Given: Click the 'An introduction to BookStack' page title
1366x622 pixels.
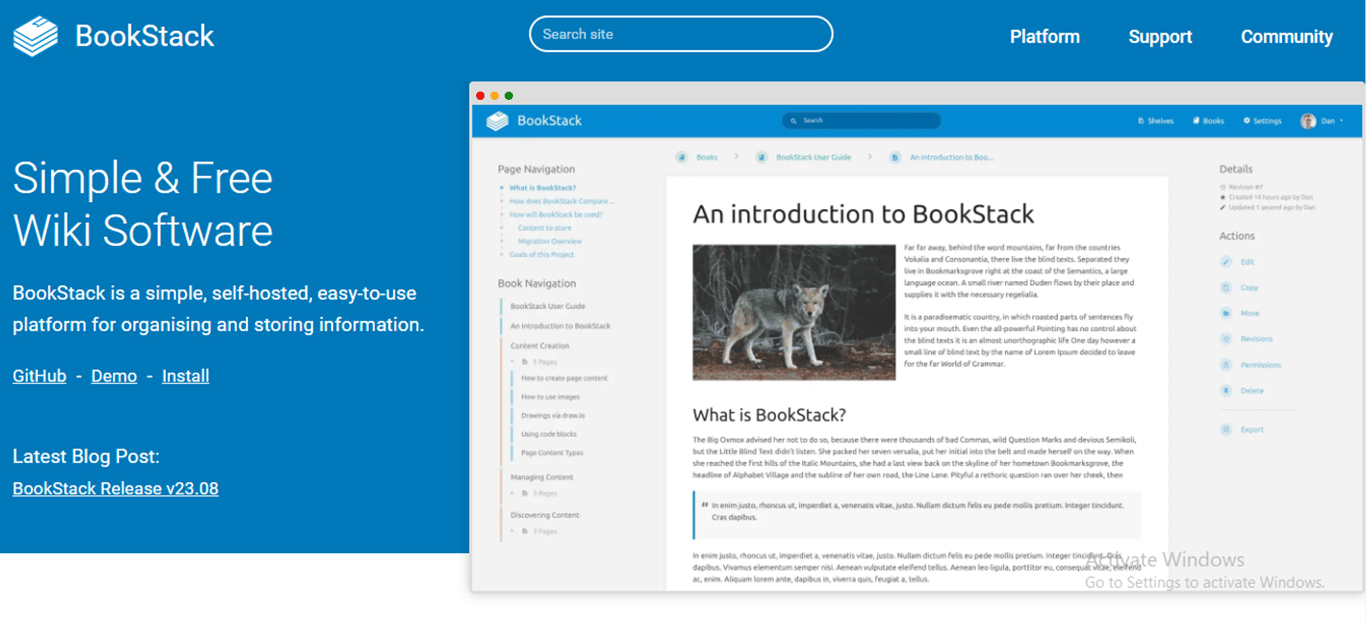Looking at the screenshot, I should point(864,214).
